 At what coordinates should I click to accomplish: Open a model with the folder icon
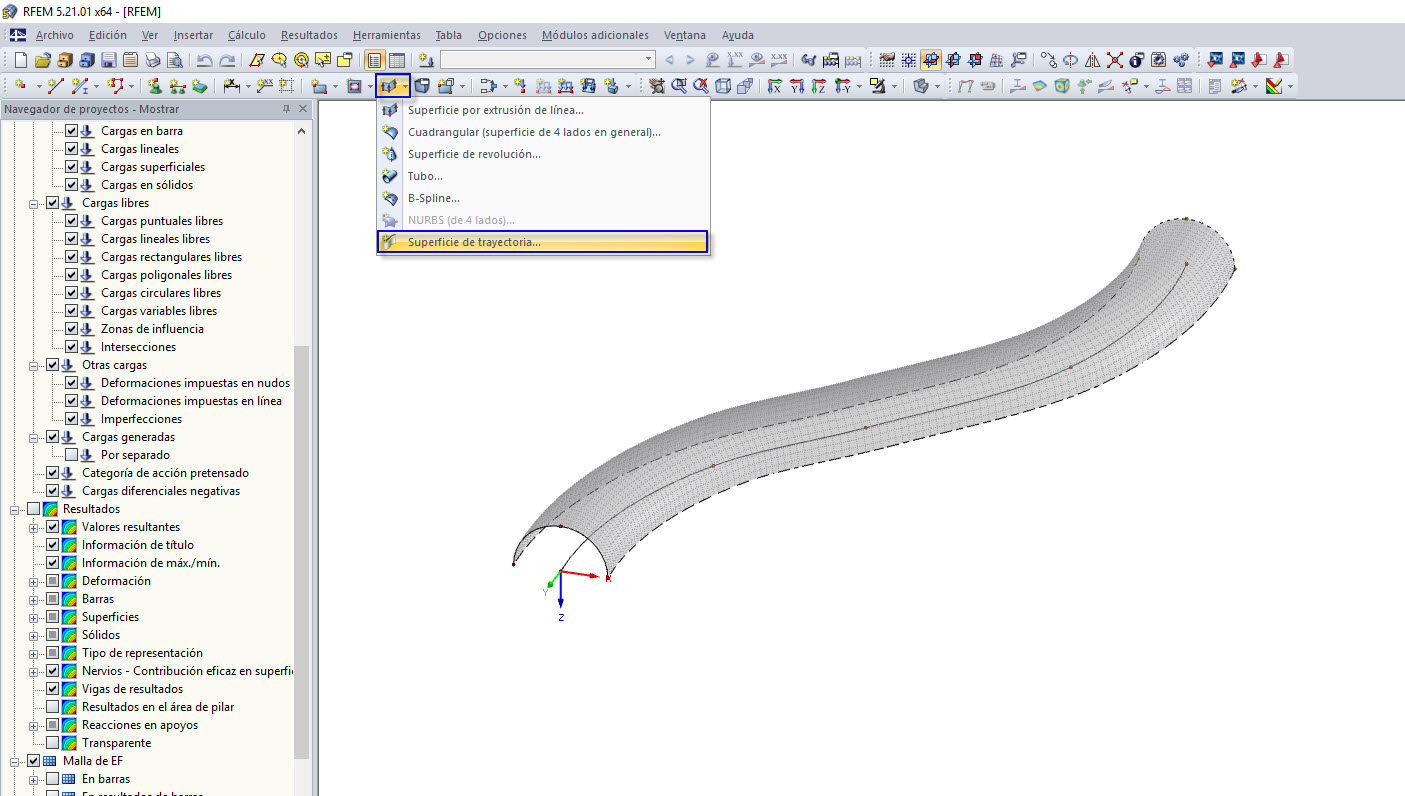click(x=42, y=60)
